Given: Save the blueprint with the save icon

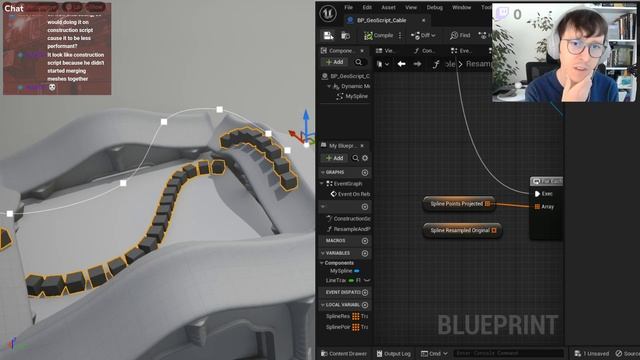Looking at the screenshot, I should (x=328, y=36).
